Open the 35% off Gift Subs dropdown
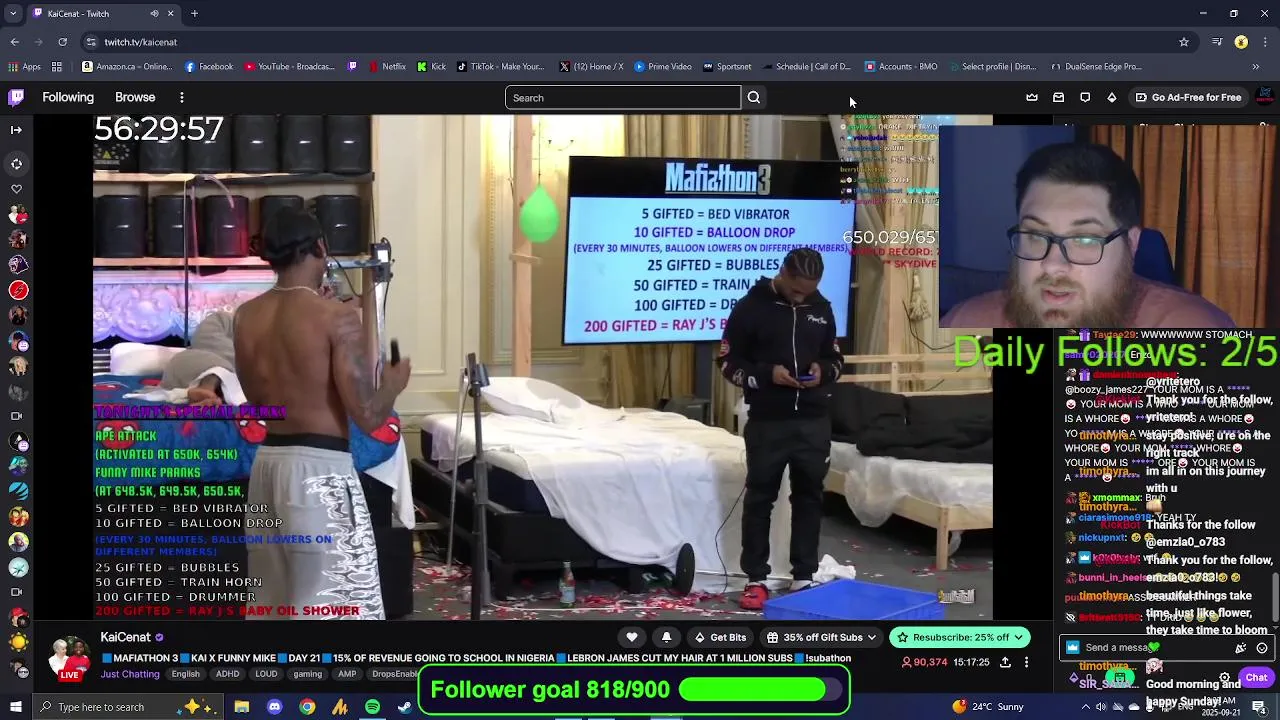1280x720 pixels. point(821,637)
